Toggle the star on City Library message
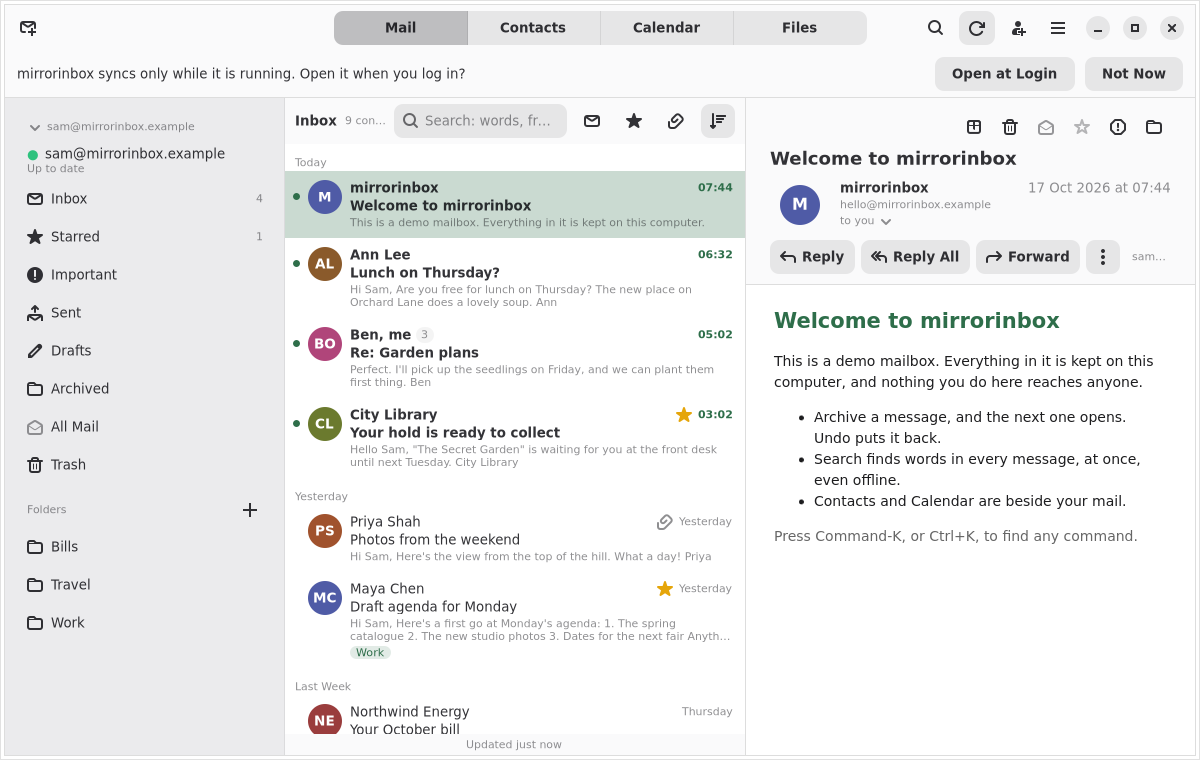 click(684, 415)
